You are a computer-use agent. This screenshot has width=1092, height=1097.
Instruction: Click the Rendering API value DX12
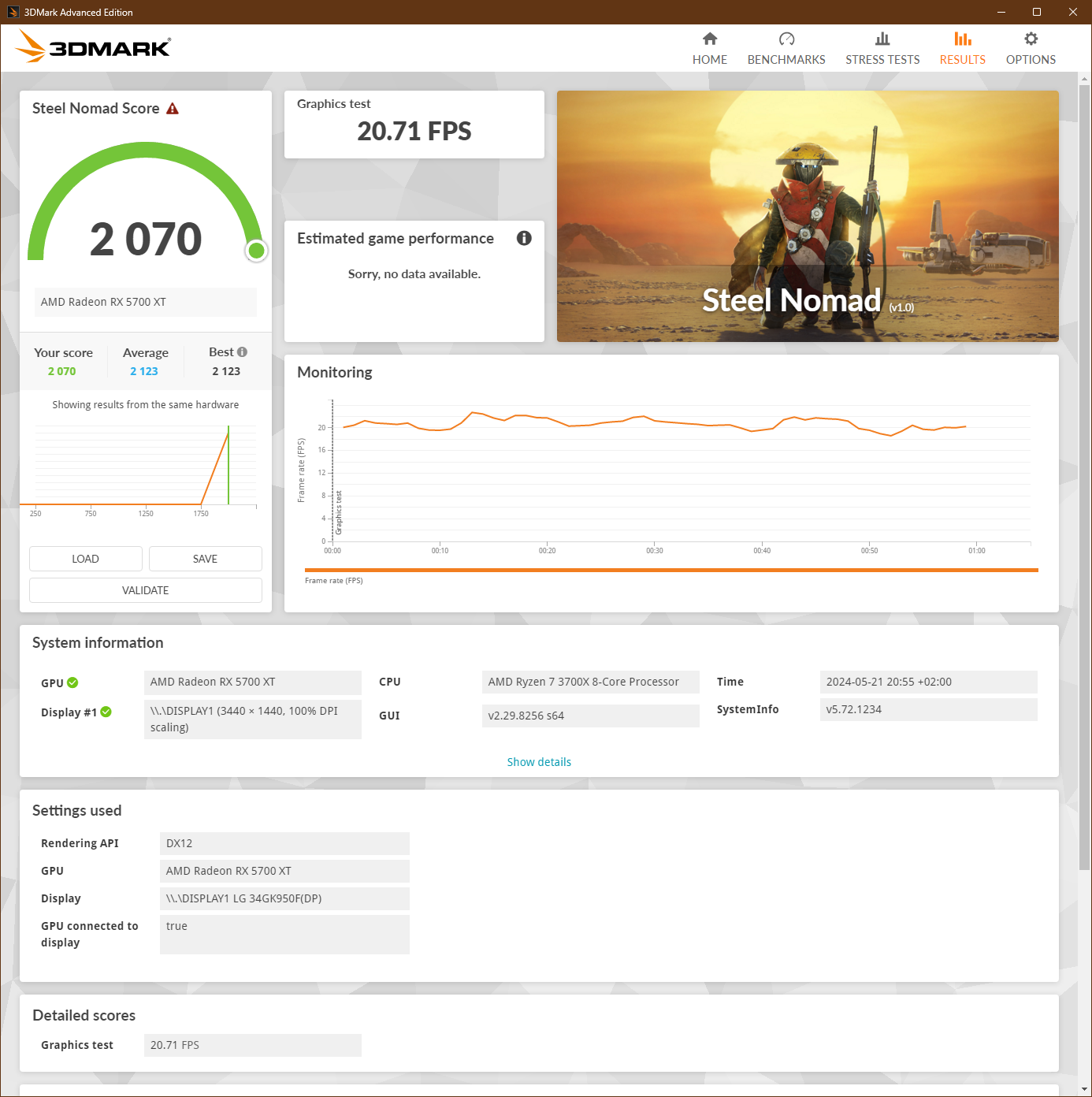(284, 843)
